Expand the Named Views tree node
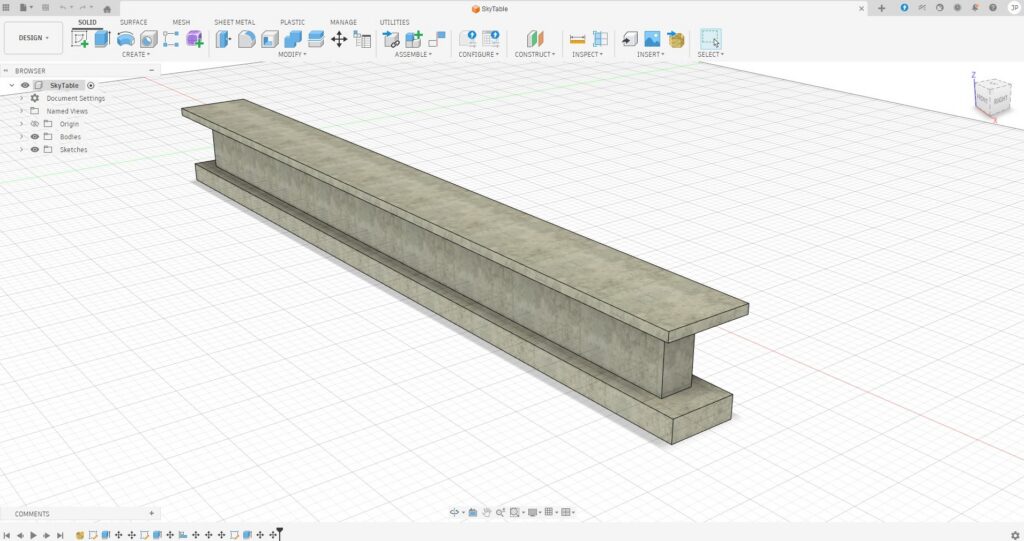This screenshot has width=1024, height=541. point(21,111)
